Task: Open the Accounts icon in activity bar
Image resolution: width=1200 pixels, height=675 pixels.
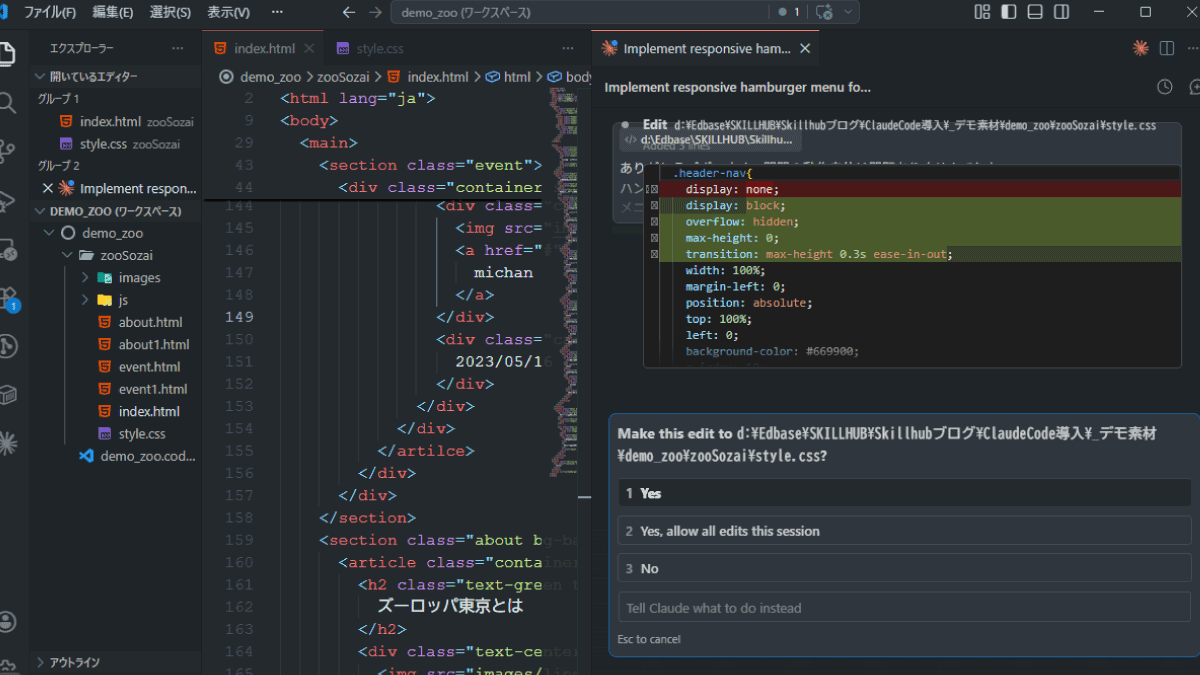Action: 8,622
